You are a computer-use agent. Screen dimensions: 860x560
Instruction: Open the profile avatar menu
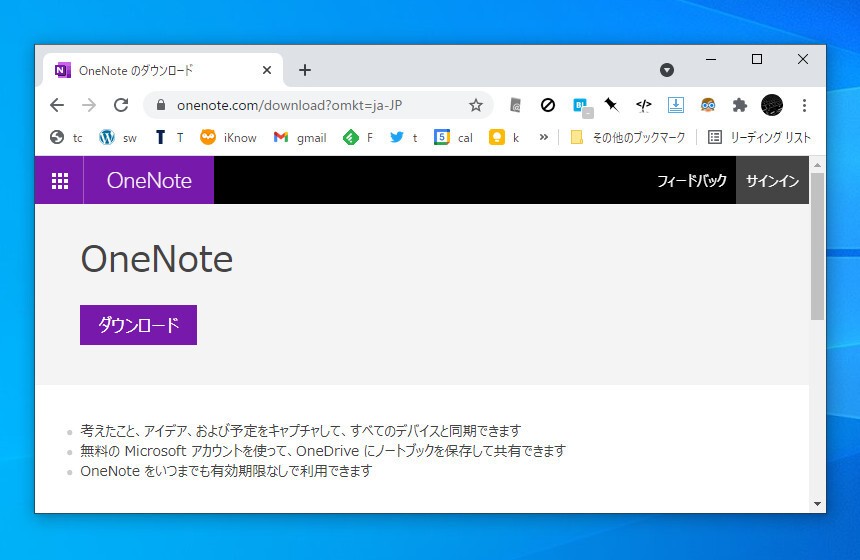coord(772,105)
